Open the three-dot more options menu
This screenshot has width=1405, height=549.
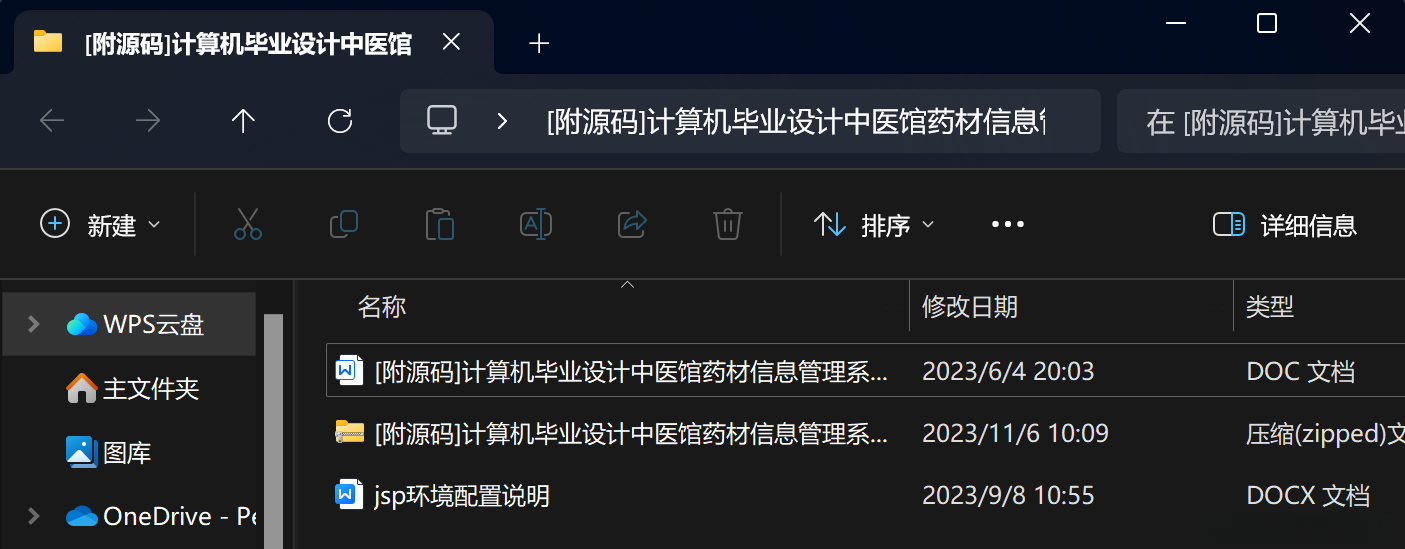pyautogui.click(x=1008, y=224)
